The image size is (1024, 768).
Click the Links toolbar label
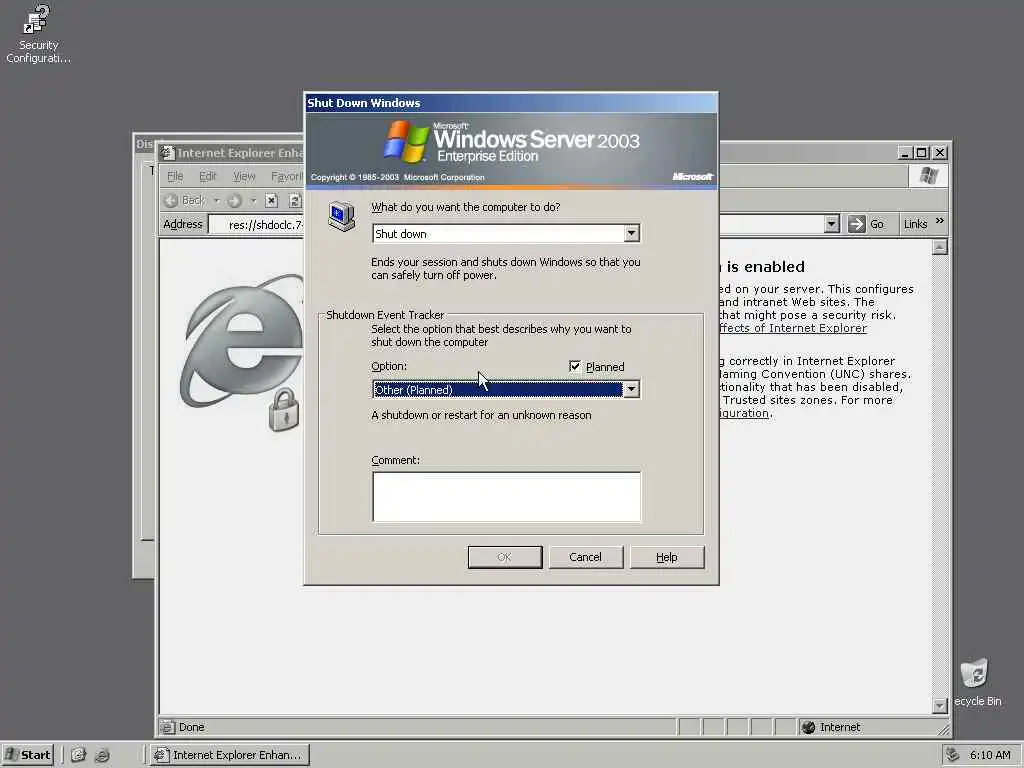915,224
